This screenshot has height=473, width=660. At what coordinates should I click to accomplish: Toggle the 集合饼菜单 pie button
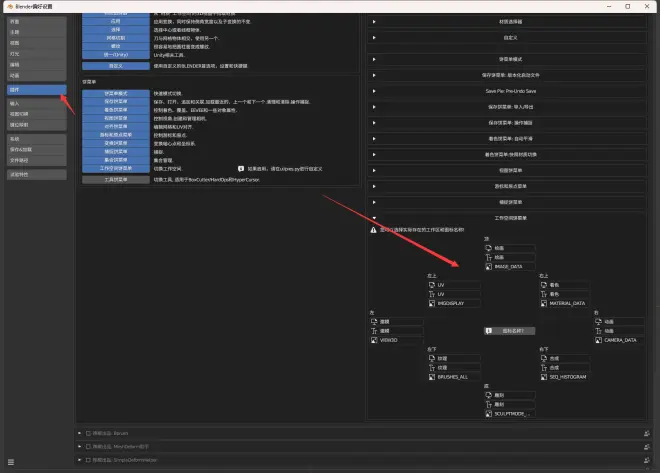(x=116, y=160)
